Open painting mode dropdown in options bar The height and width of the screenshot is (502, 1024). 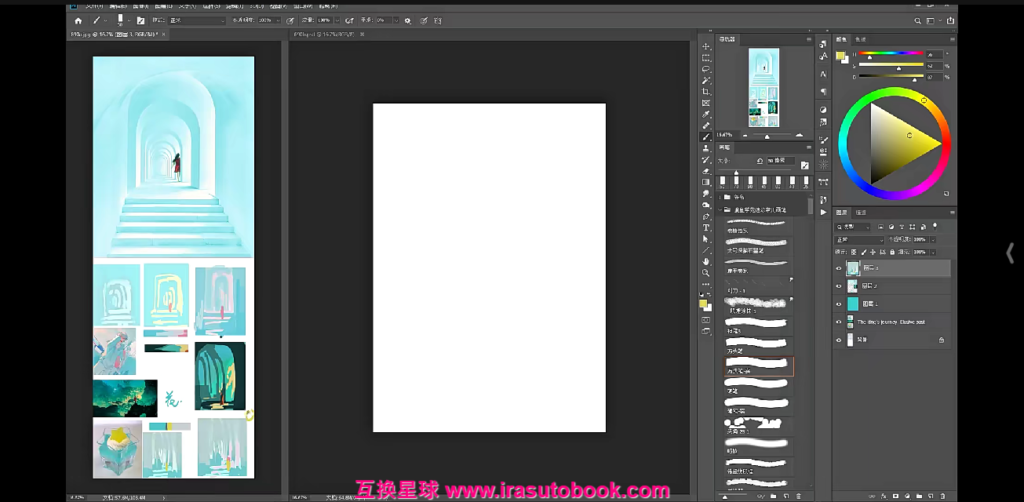tap(197, 20)
